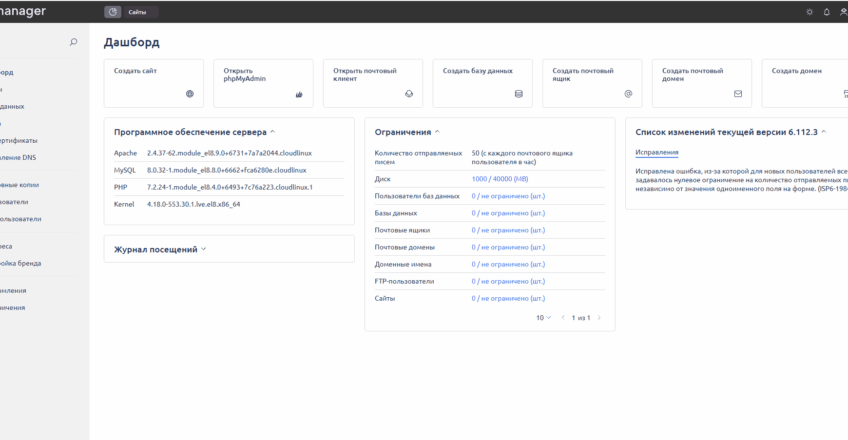The image size is (848, 440).
Task: Collapse Список изменений текущей версии panel
Action: pyautogui.click(x=824, y=132)
